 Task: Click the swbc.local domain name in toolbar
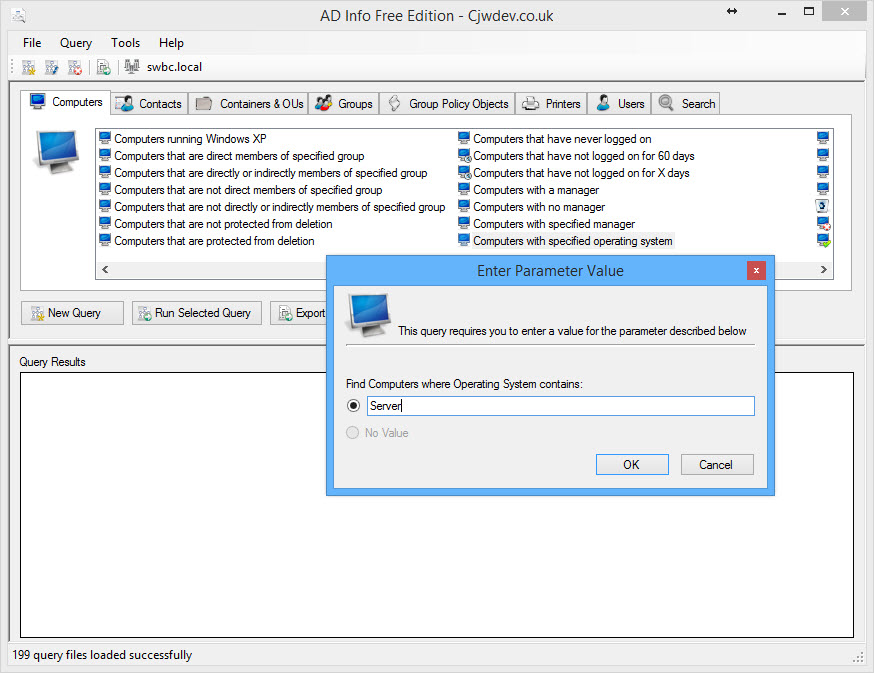174,67
